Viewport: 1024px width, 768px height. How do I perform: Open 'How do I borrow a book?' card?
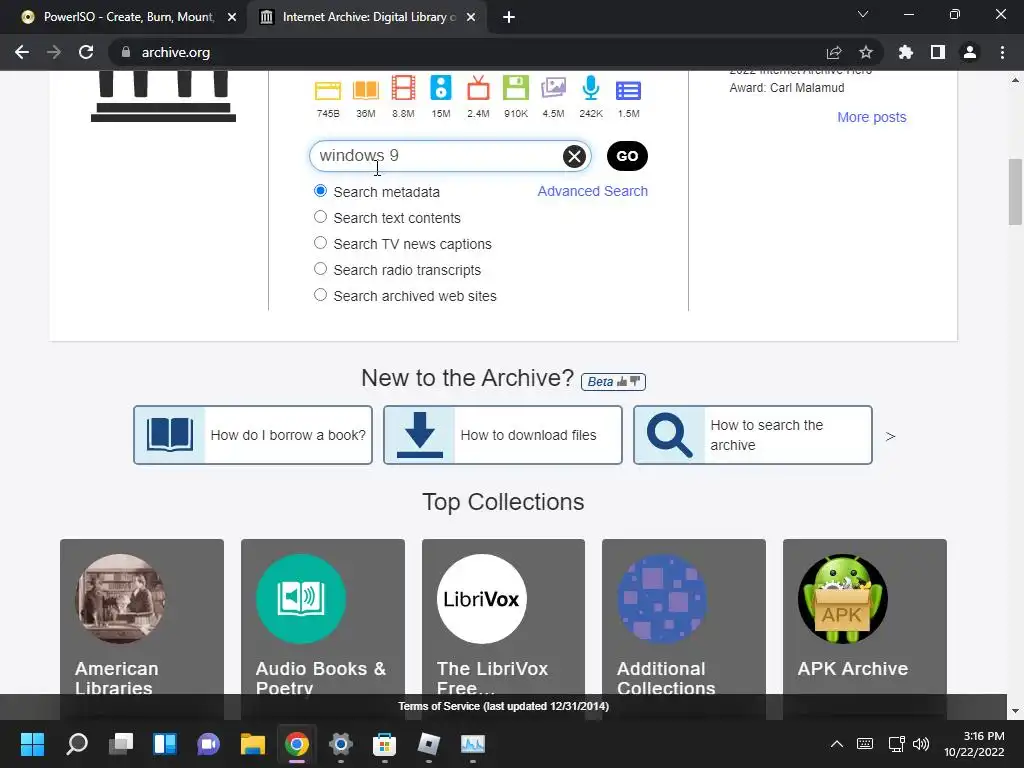pos(253,435)
